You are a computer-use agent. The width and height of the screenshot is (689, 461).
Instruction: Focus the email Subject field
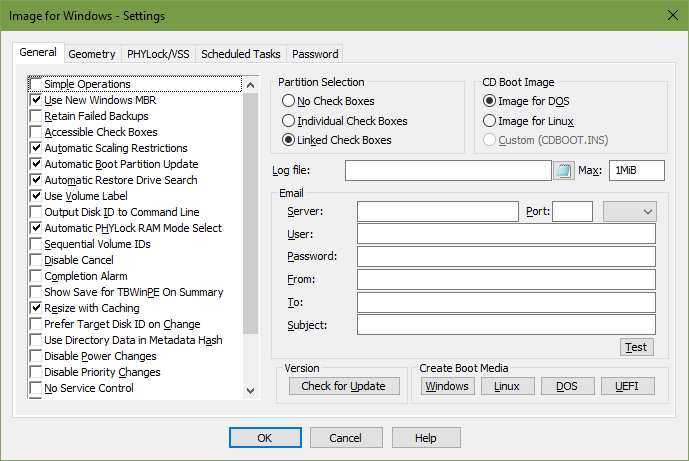point(506,325)
